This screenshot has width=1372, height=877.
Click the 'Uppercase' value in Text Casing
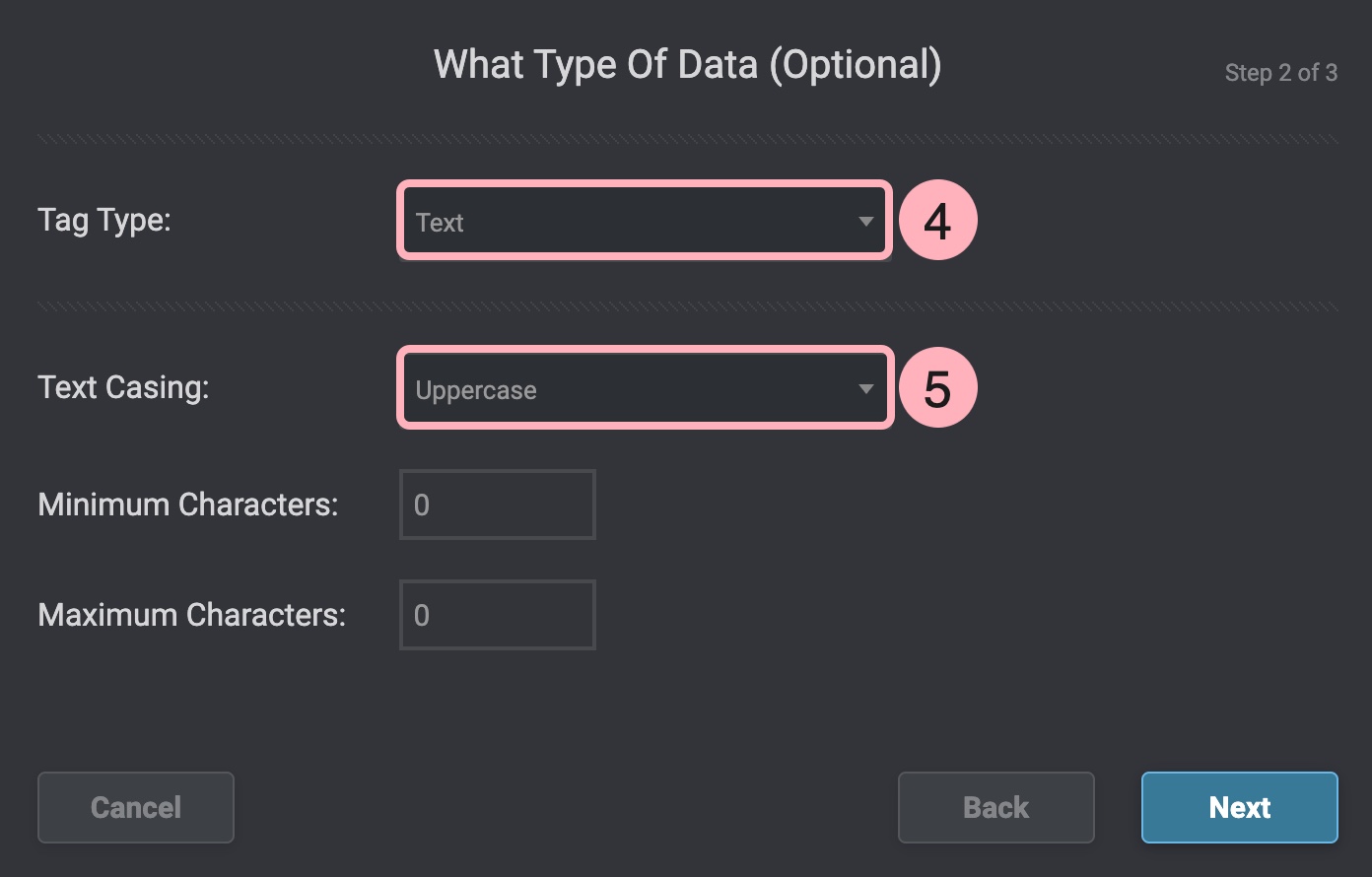(476, 390)
